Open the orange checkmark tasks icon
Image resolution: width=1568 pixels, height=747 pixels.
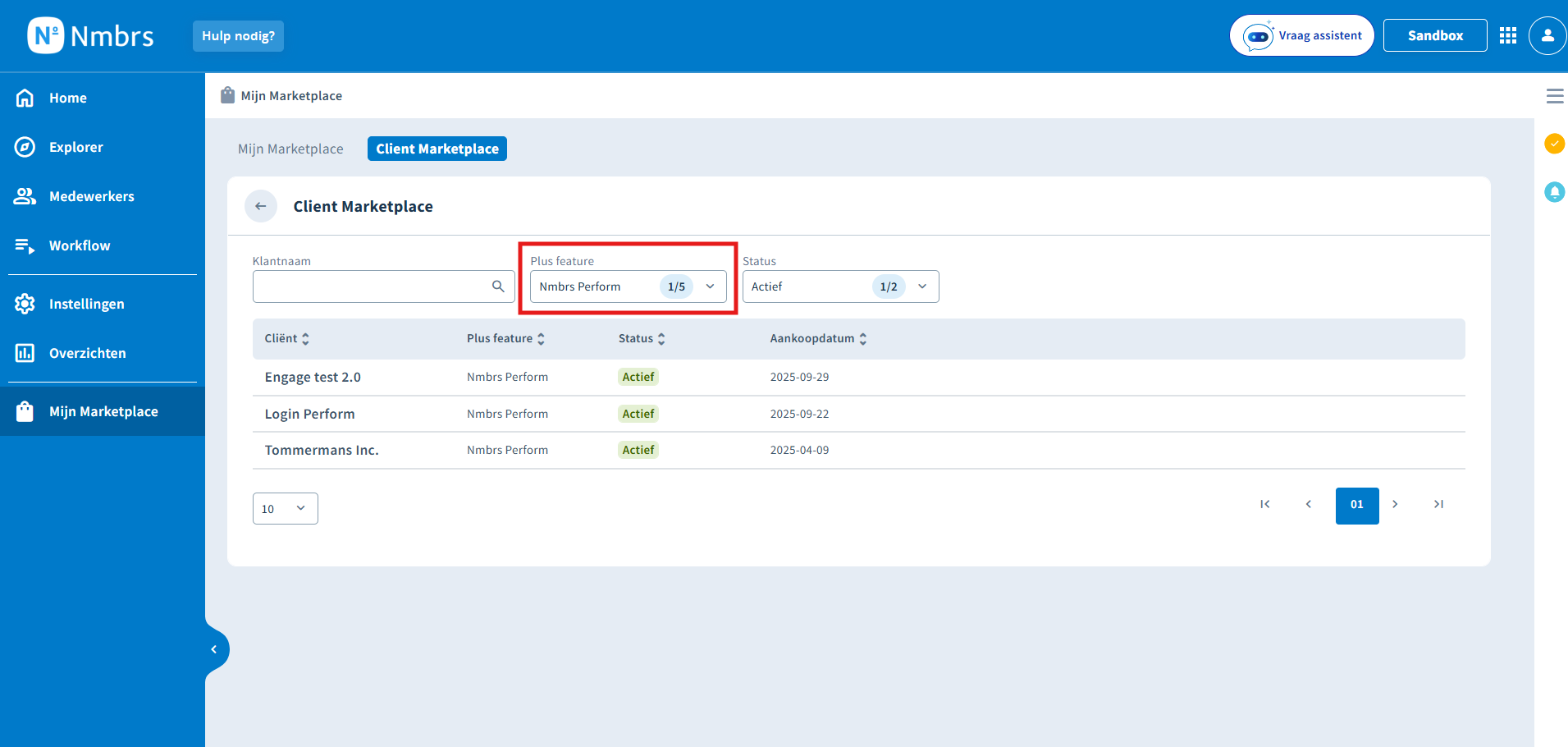click(x=1554, y=144)
